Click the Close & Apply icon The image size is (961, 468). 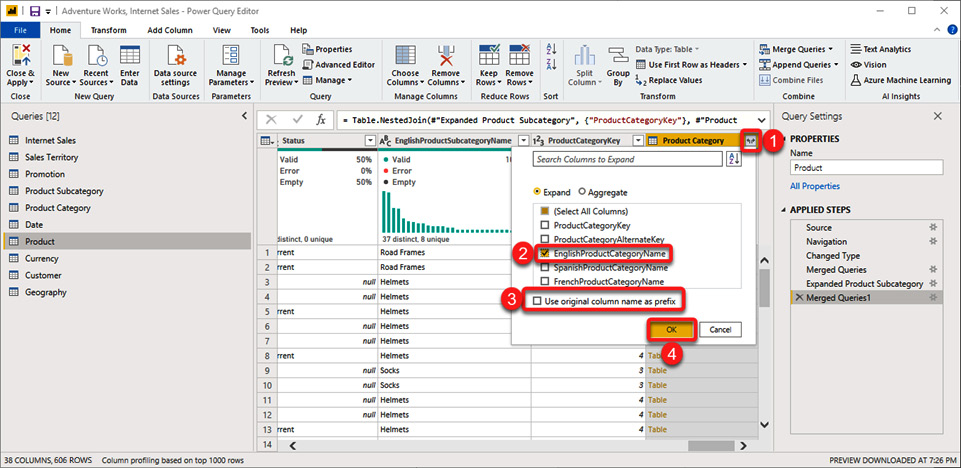point(20,56)
